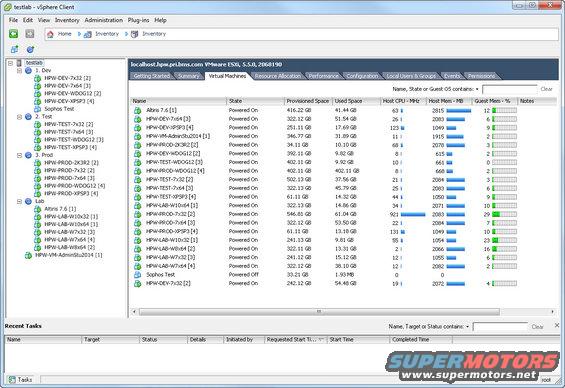Click VM icon of HPW-DEV-7x32 table row

[137, 284]
